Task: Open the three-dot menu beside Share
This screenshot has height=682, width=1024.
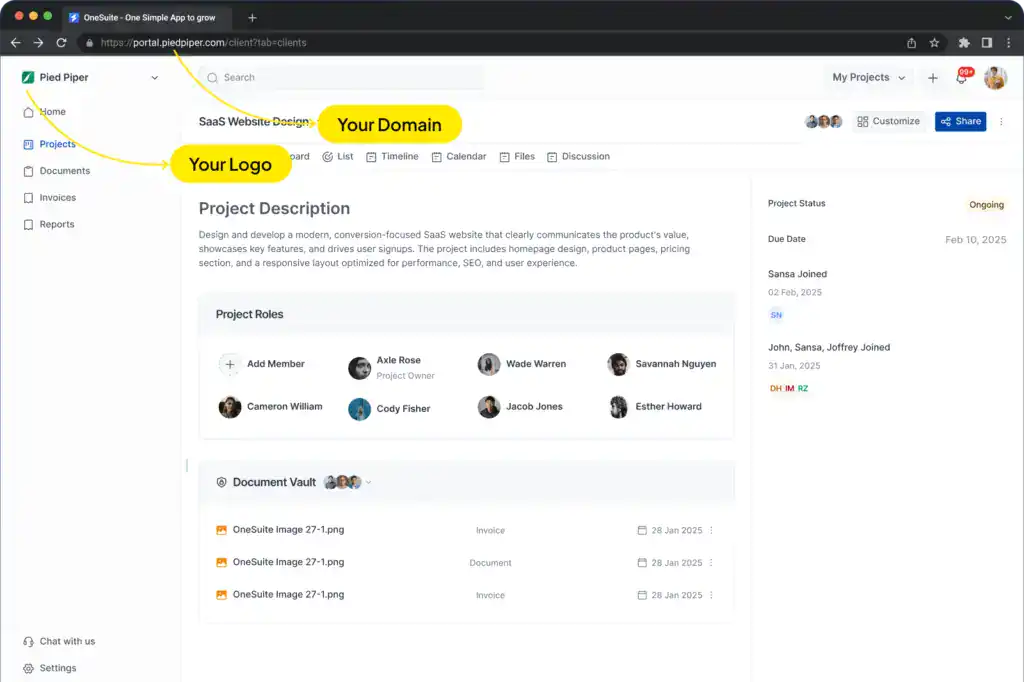Action: (x=999, y=121)
